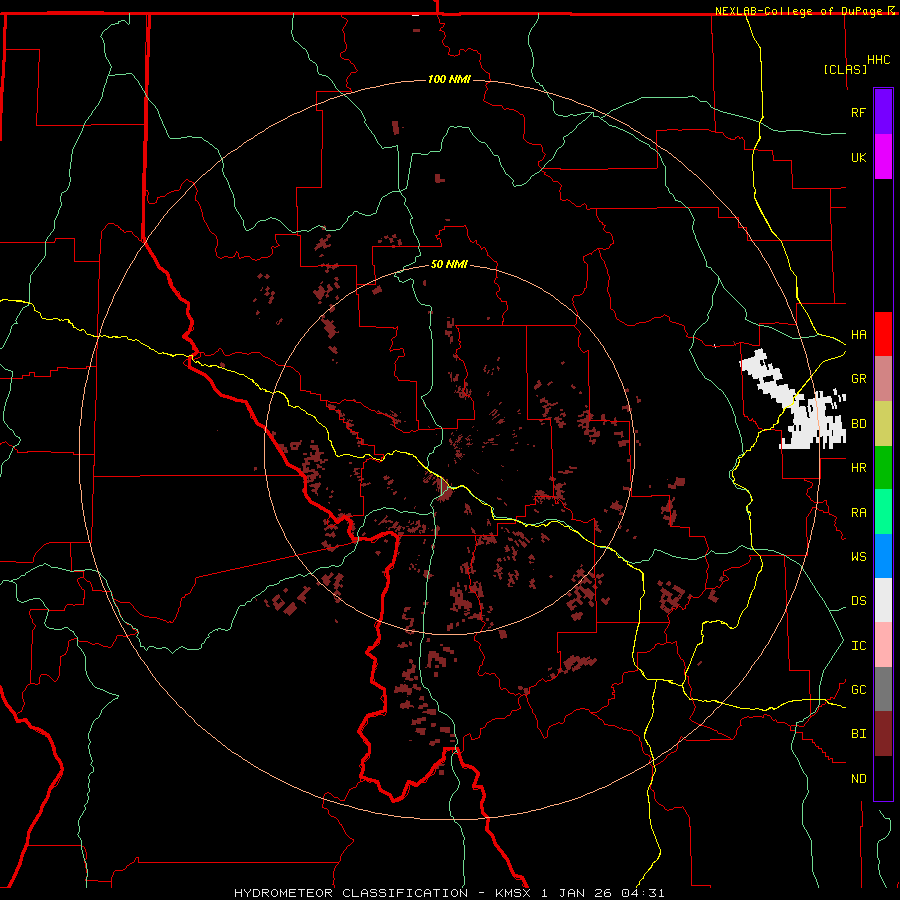Click the WS blue legend color swatch

883,556
